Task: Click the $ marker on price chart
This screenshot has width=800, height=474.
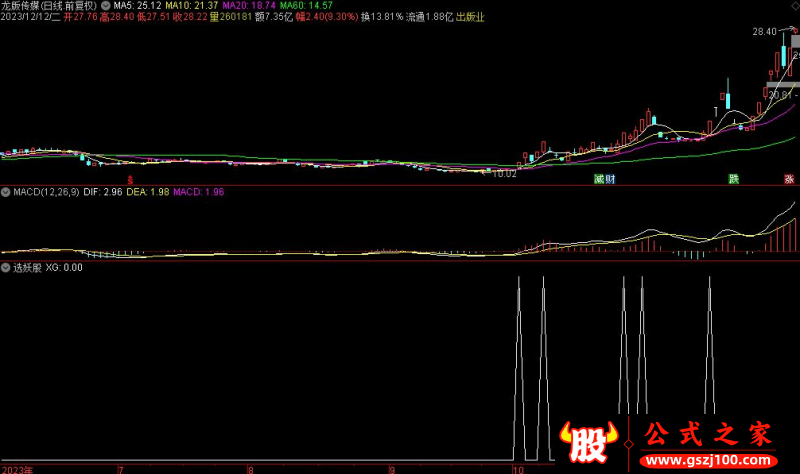Action: (130, 180)
